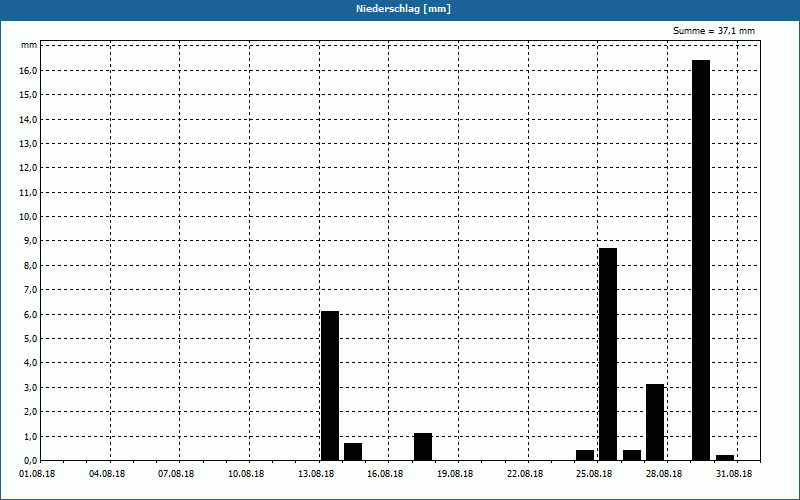The width and height of the screenshot is (800, 500).
Task: Select the 1,1 mm bar before 19.08.18
Action: point(423,447)
